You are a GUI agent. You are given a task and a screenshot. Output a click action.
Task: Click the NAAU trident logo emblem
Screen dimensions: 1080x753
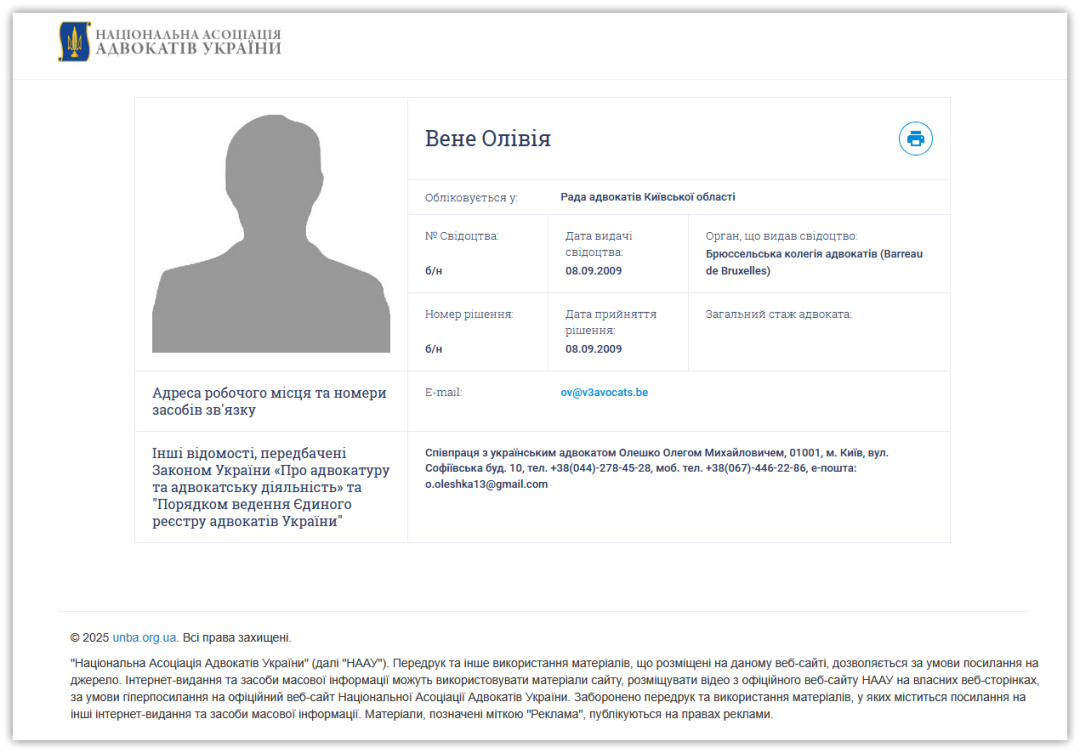click(x=74, y=42)
